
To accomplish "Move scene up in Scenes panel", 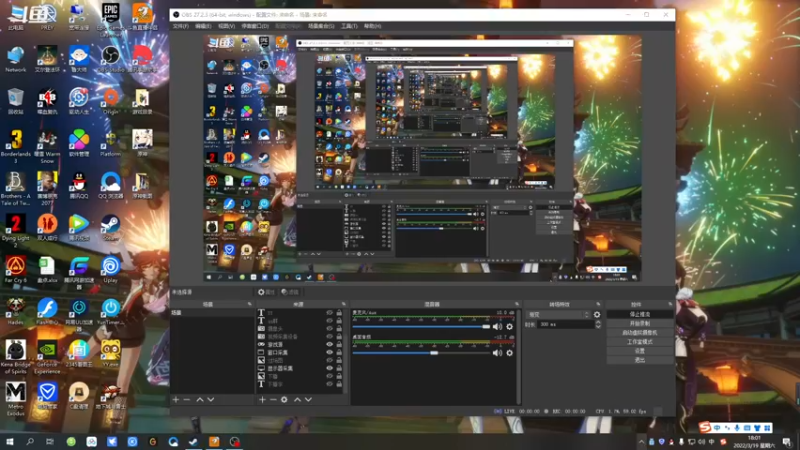I will click(x=200, y=399).
